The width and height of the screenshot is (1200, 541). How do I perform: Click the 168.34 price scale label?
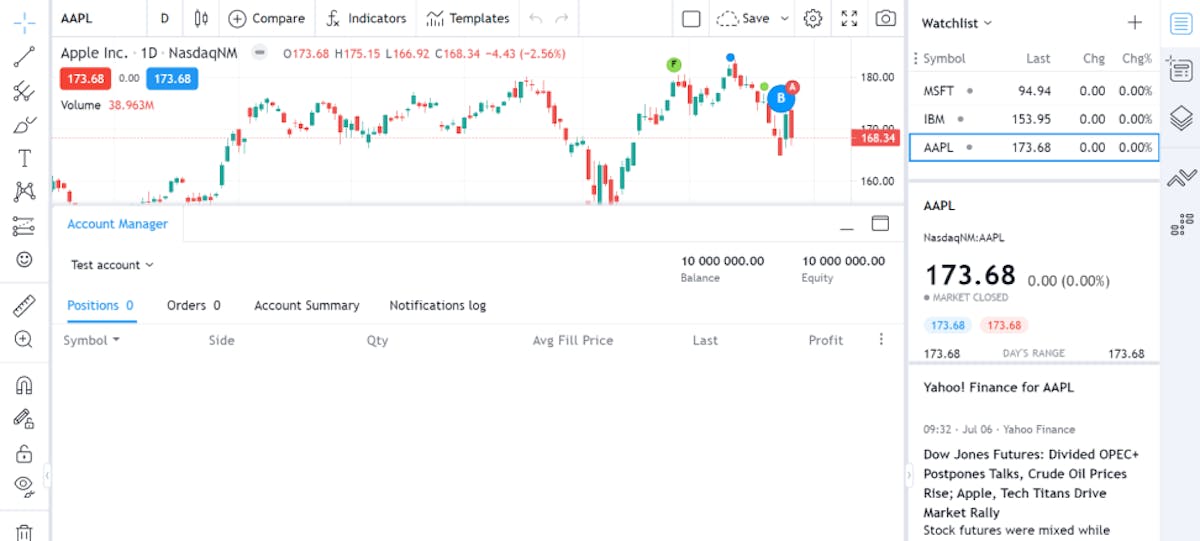(x=876, y=138)
